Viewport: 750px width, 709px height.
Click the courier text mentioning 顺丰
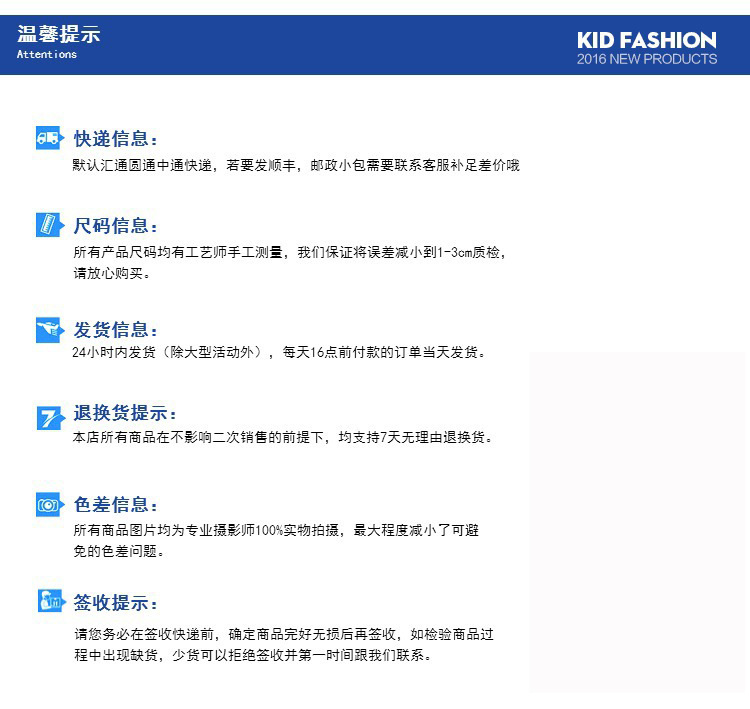pyautogui.click(x=296, y=165)
